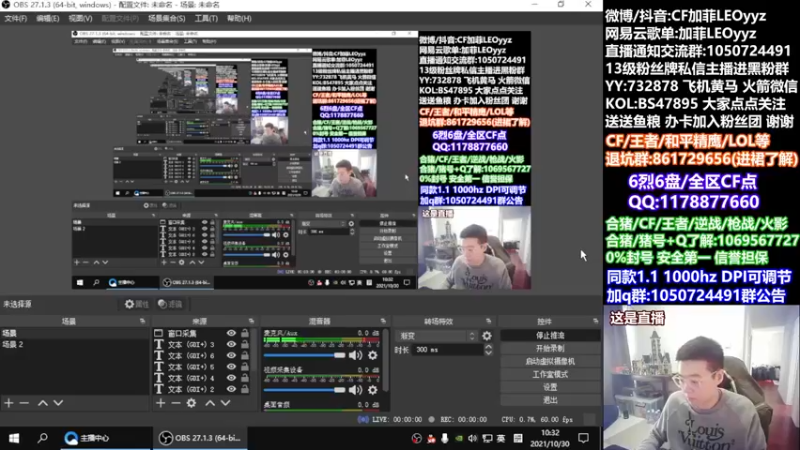800x450 pixels.
Task: Toggle lock on 窗口采集 source
Action: click(245, 333)
